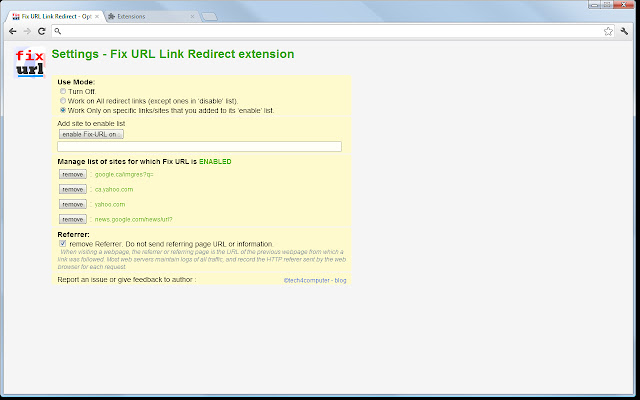This screenshot has width=640, height=400.
Task: Click the google.ca/imgres?q= site entry
Action: click(x=124, y=174)
